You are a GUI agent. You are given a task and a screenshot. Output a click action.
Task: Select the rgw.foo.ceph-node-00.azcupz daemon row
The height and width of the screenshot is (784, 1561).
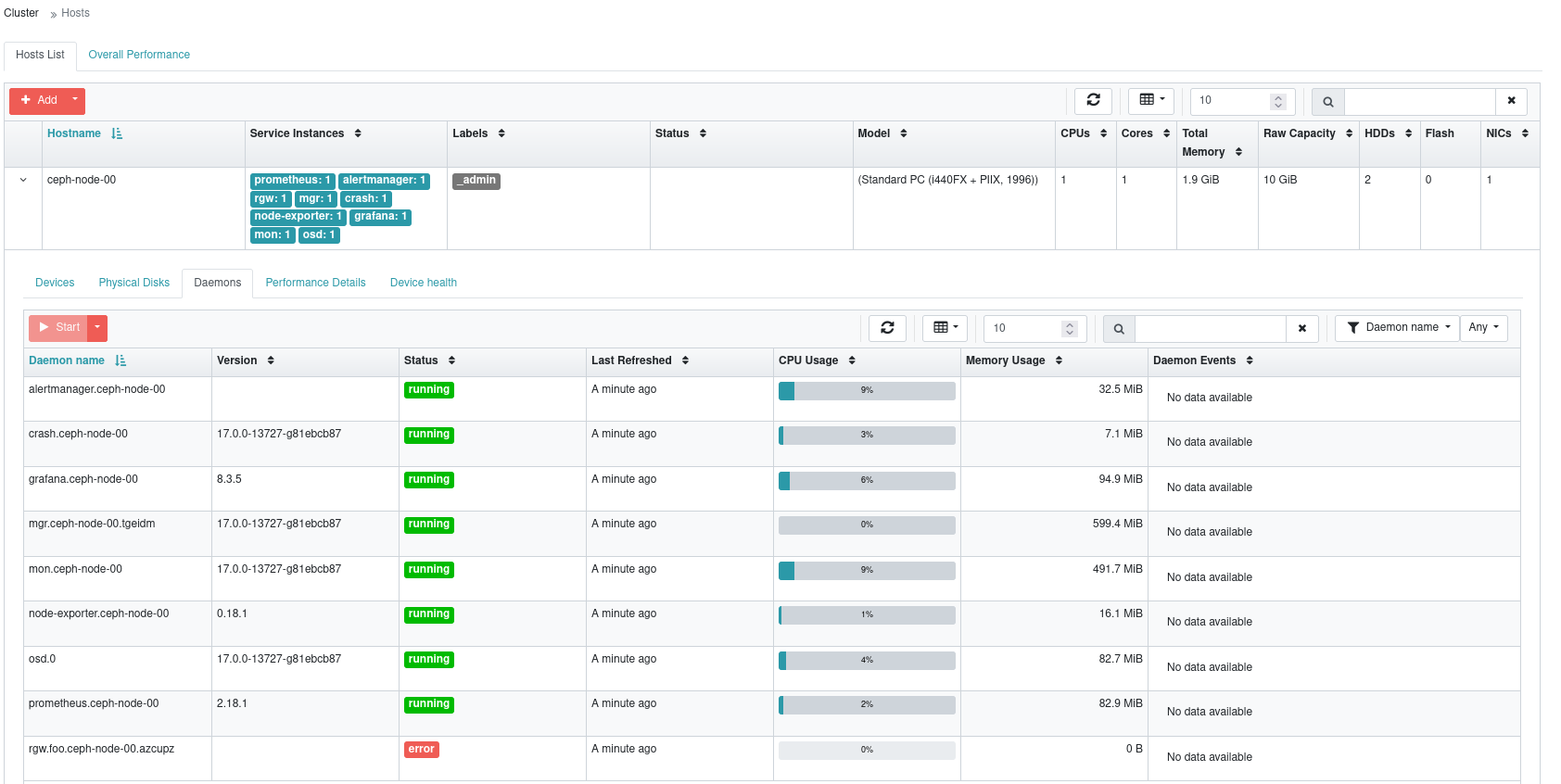771,759
